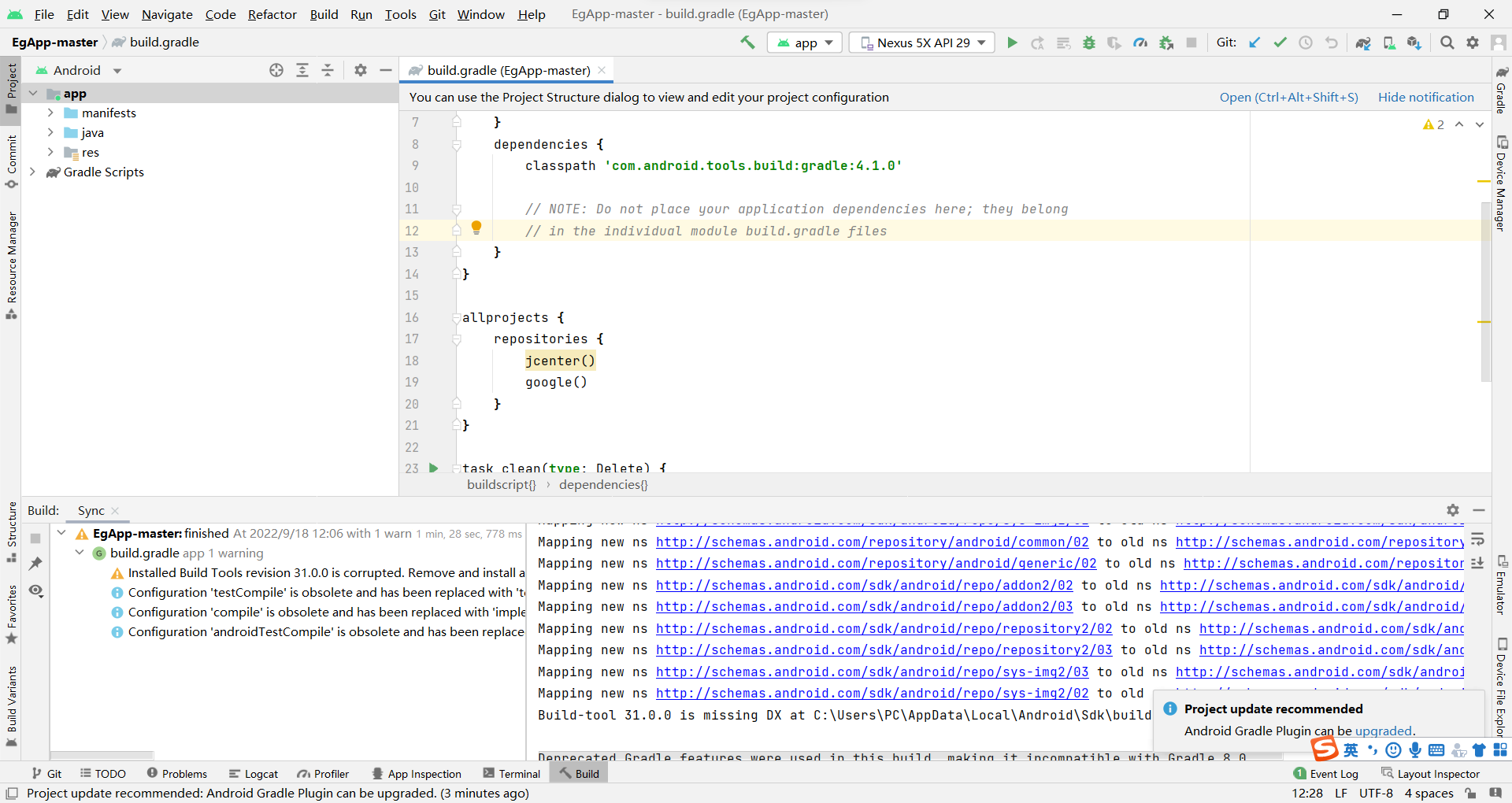Open the Refactor menu
Screen dimensions: 1512x803
point(272,14)
